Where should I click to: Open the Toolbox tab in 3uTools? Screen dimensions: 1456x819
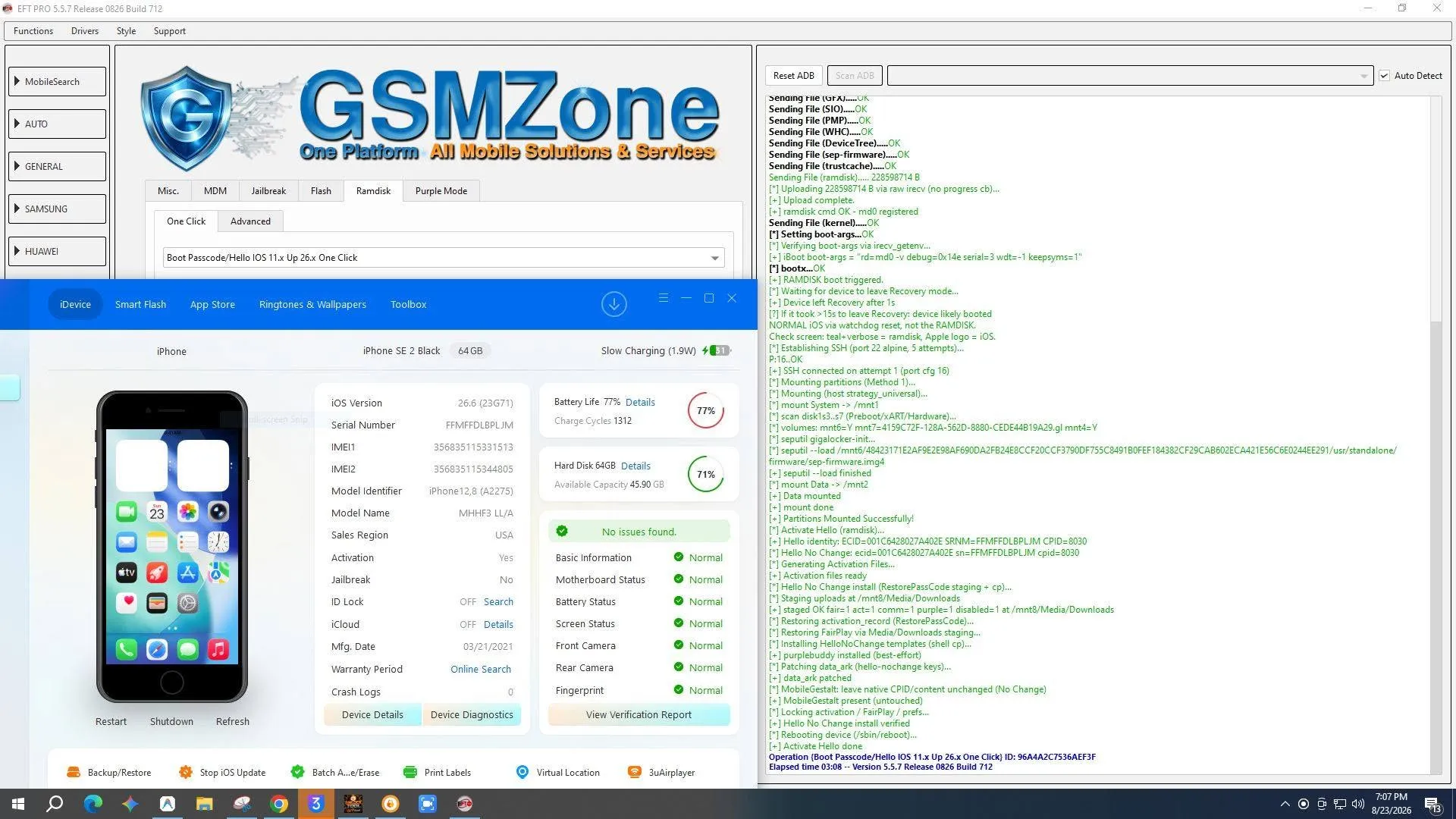point(408,304)
